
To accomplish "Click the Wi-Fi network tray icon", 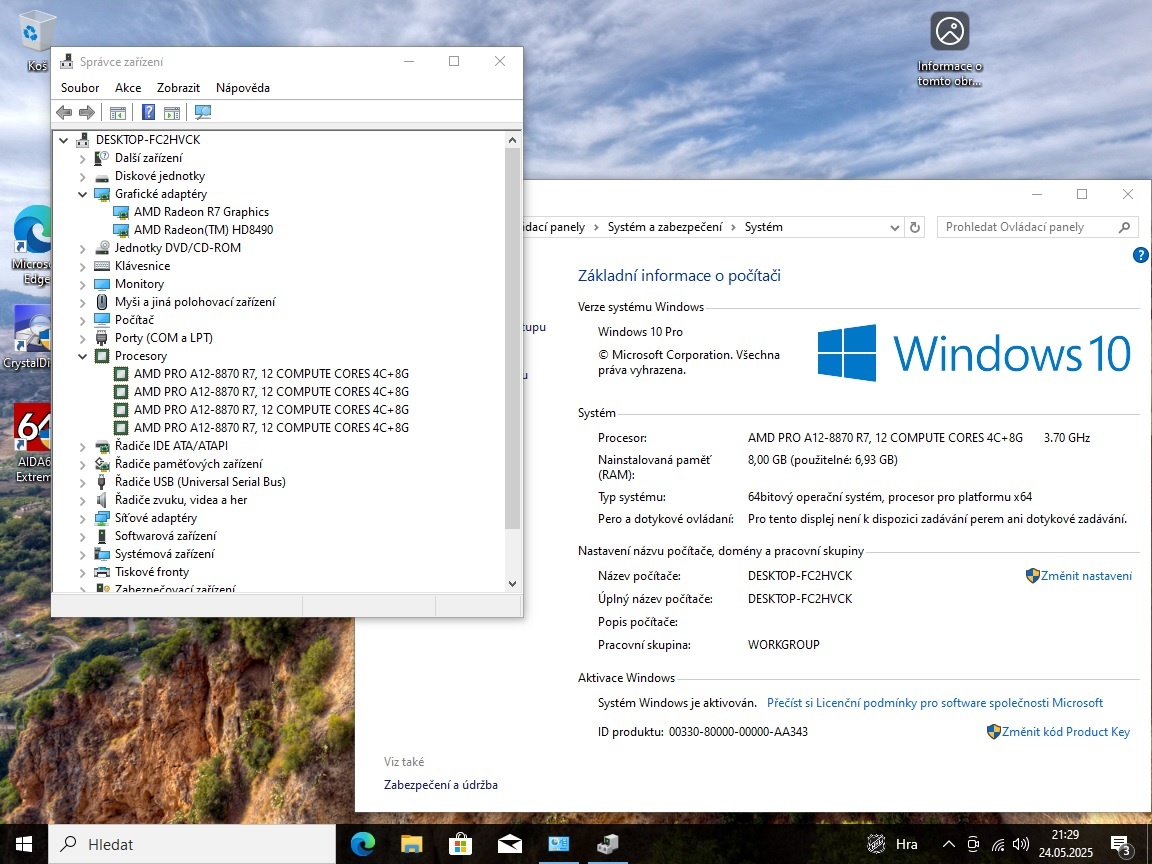I will point(998,844).
